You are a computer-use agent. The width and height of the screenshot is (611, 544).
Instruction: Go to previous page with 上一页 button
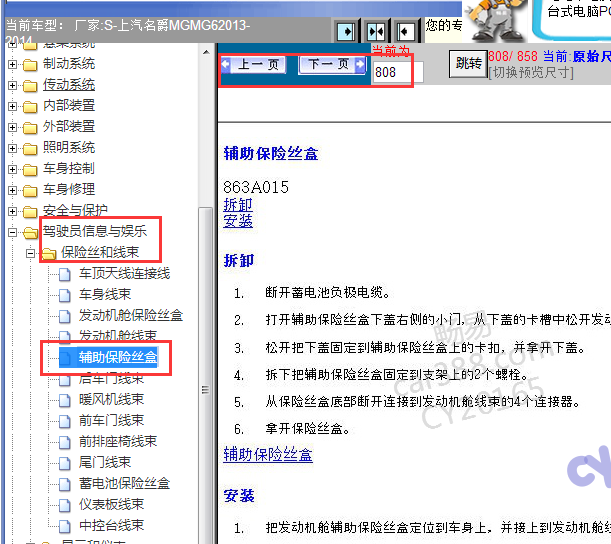(254, 65)
